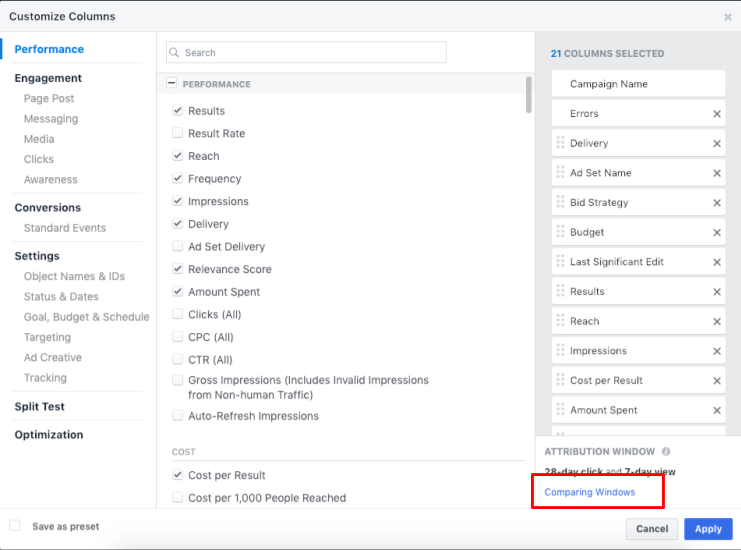Open the Conversions category

pyautogui.click(x=48, y=207)
